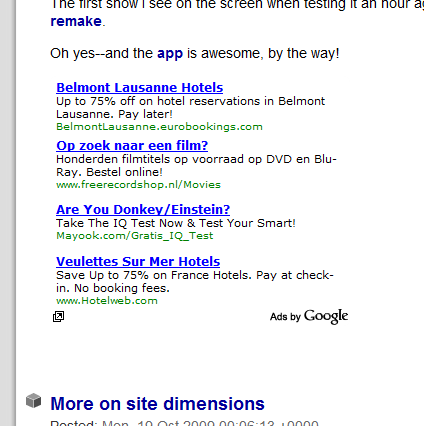
Task: Click the 'Ads by Google' label
Action: point(309,316)
